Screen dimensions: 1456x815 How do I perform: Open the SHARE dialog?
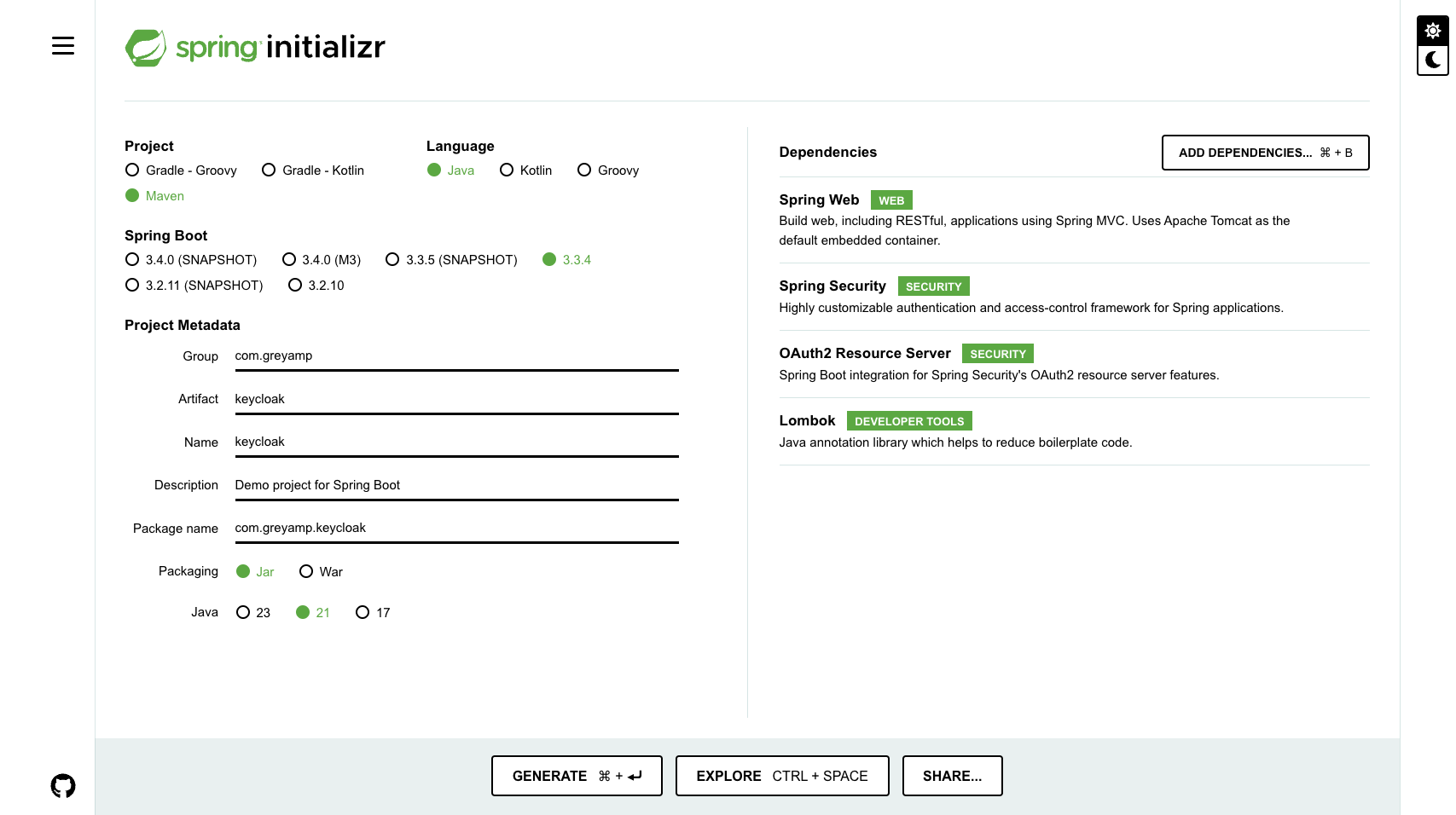click(952, 776)
